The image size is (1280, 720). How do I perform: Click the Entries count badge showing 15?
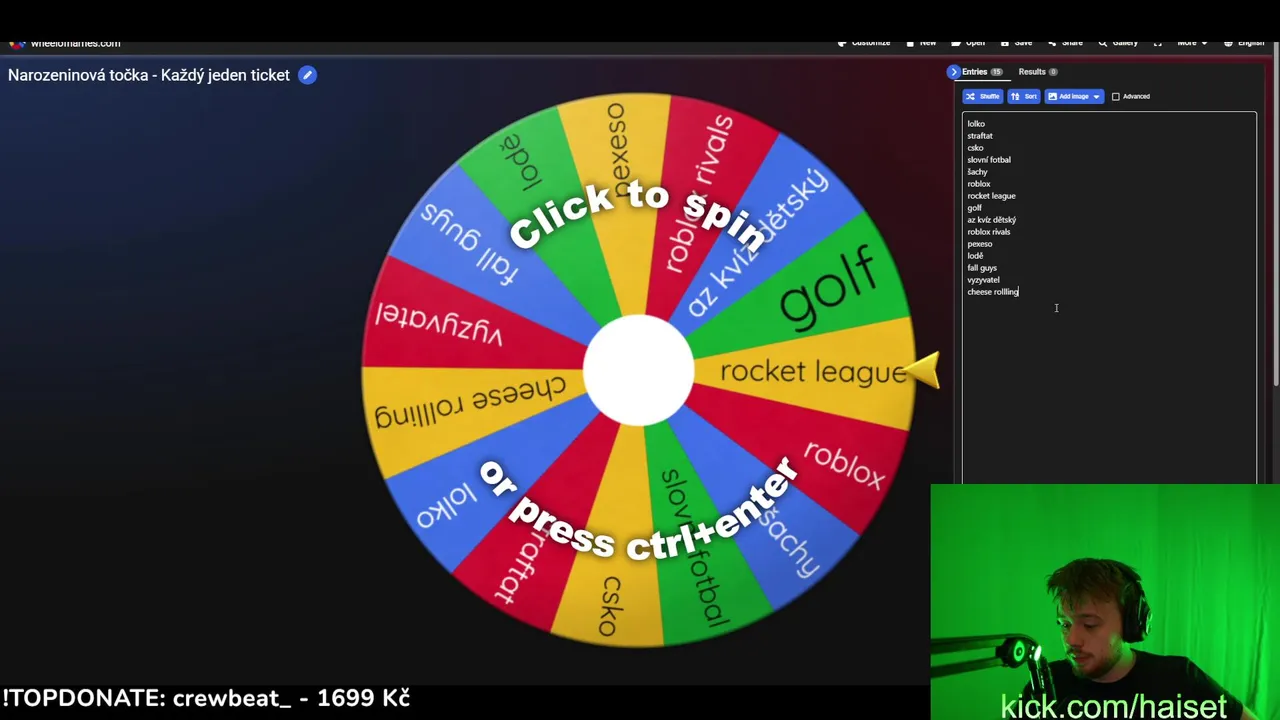pyautogui.click(x=996, y=72)
